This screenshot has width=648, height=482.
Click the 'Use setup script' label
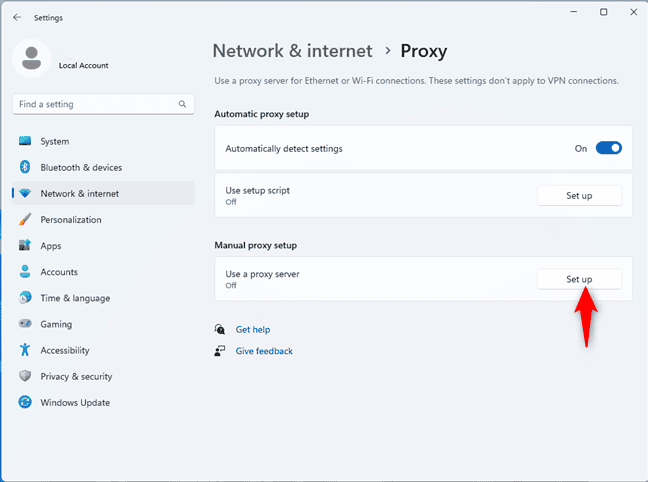[257, 191]
